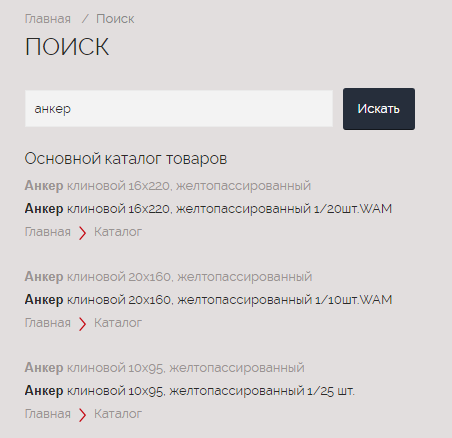Click the Основной каталог товаров heading
The image size is (452, 438).
(x=126, y=159)
